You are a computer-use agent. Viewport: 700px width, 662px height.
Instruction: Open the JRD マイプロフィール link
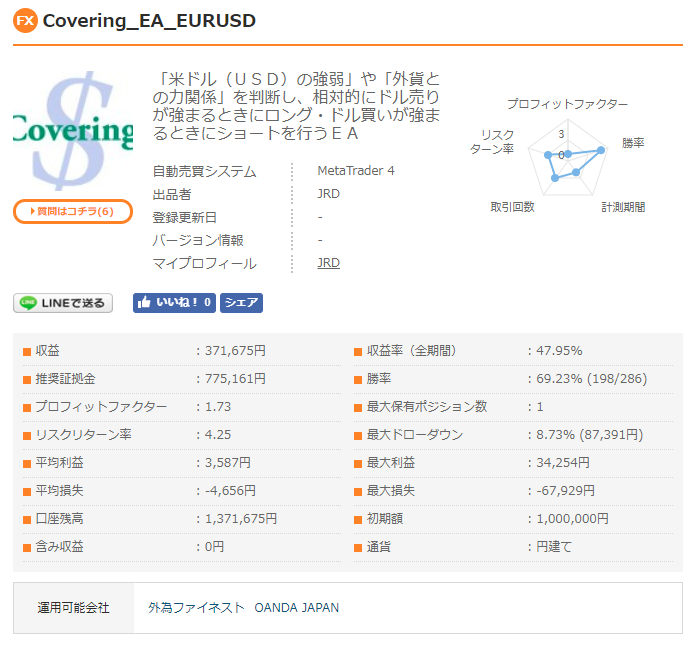click(329, 263)
